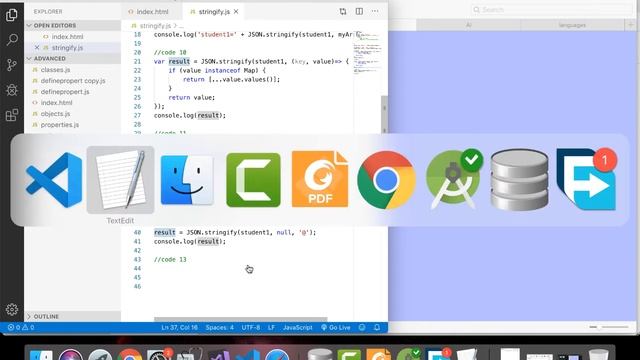
Task: Click the editor minimap
Action: tap(366, 53)
